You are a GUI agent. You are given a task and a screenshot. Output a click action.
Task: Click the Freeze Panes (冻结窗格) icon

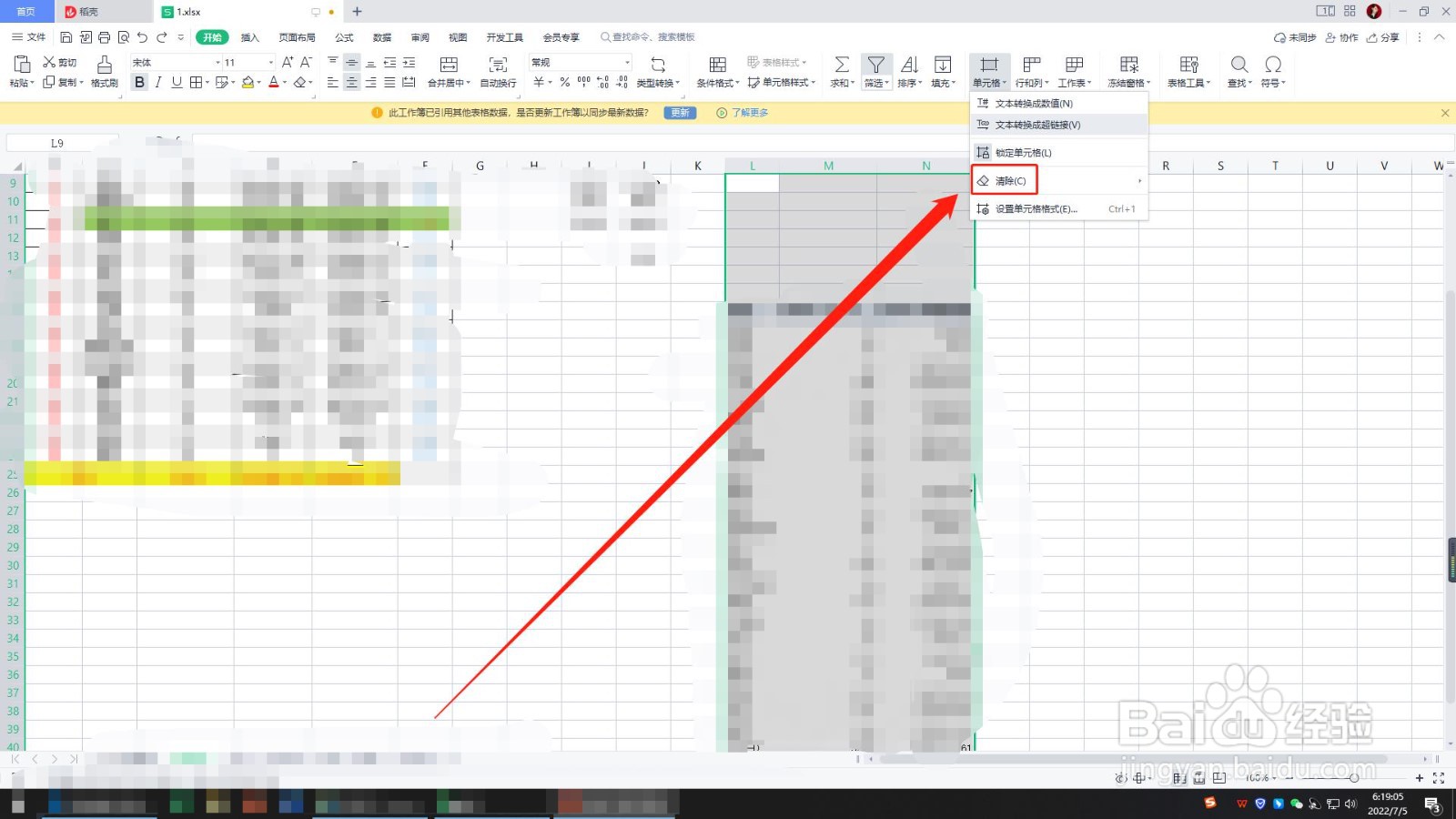pos(1129,65)
